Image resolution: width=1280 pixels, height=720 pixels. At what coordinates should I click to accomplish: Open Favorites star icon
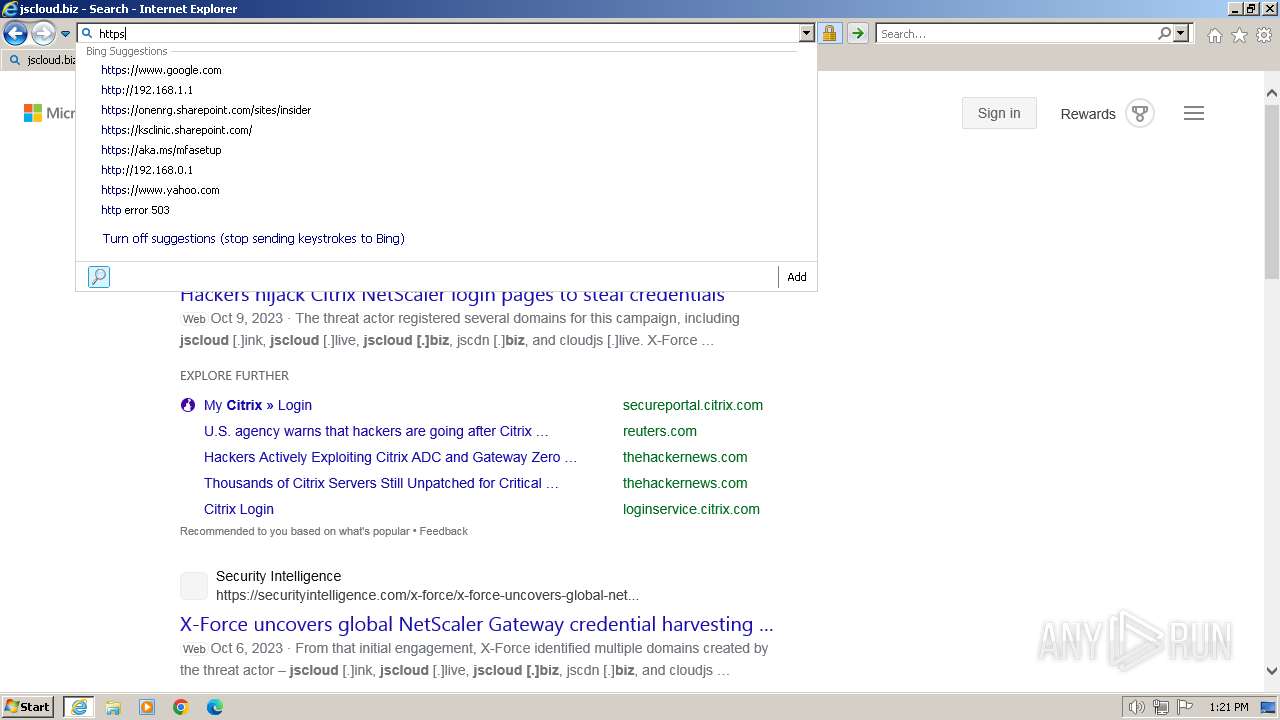[1239, 35]
